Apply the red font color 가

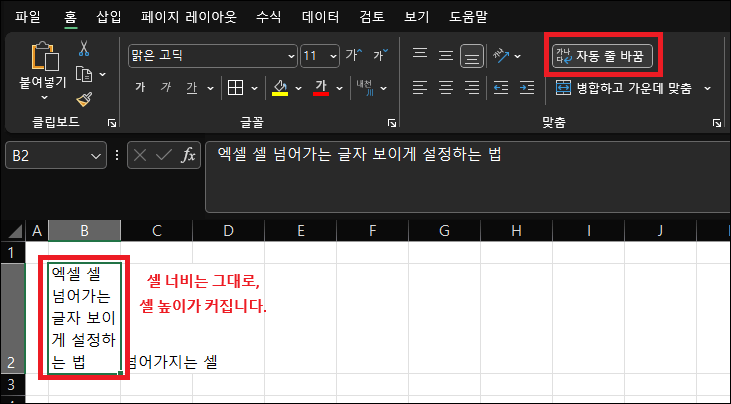[321, 88]
